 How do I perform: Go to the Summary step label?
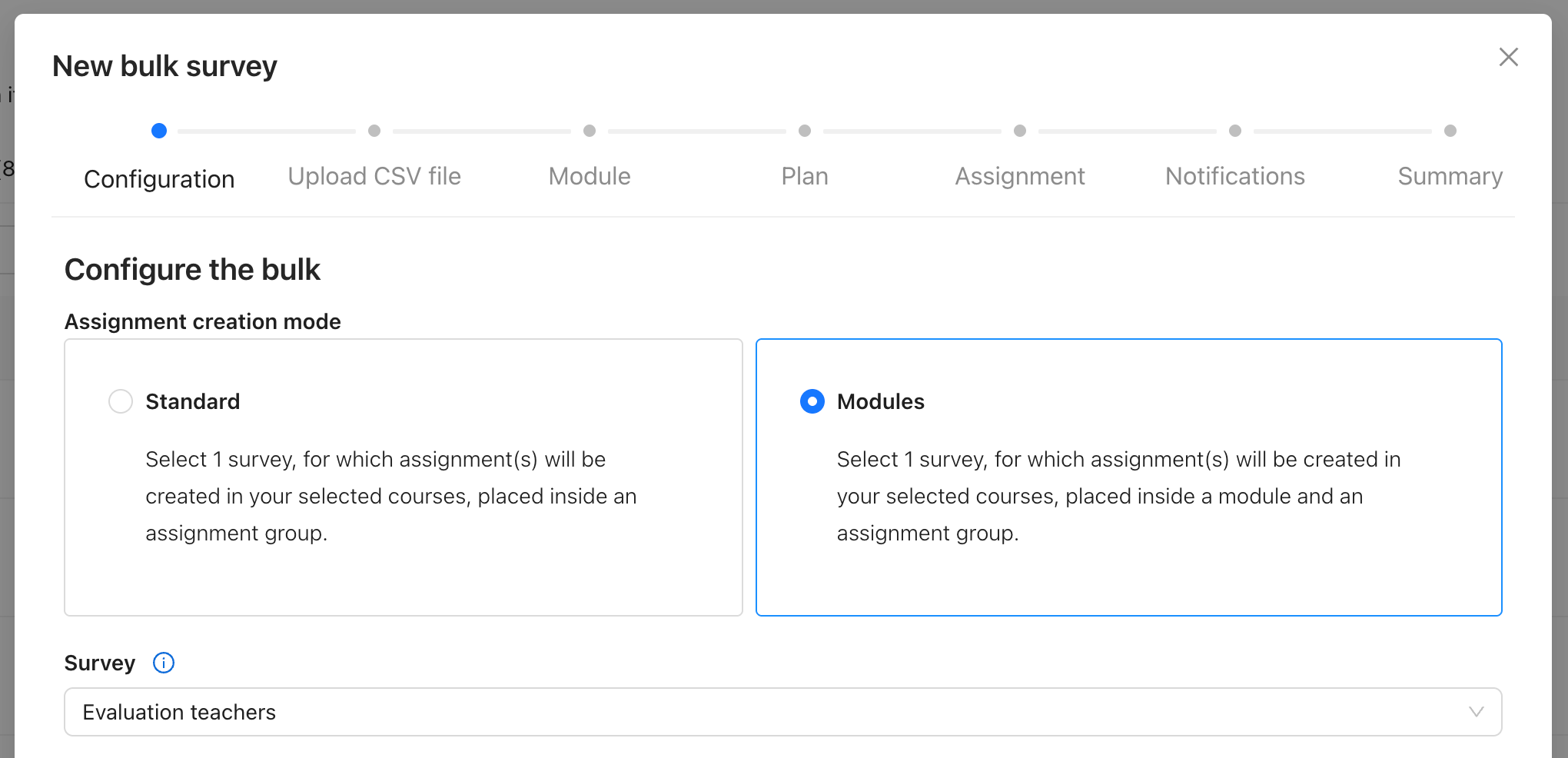1450,176
